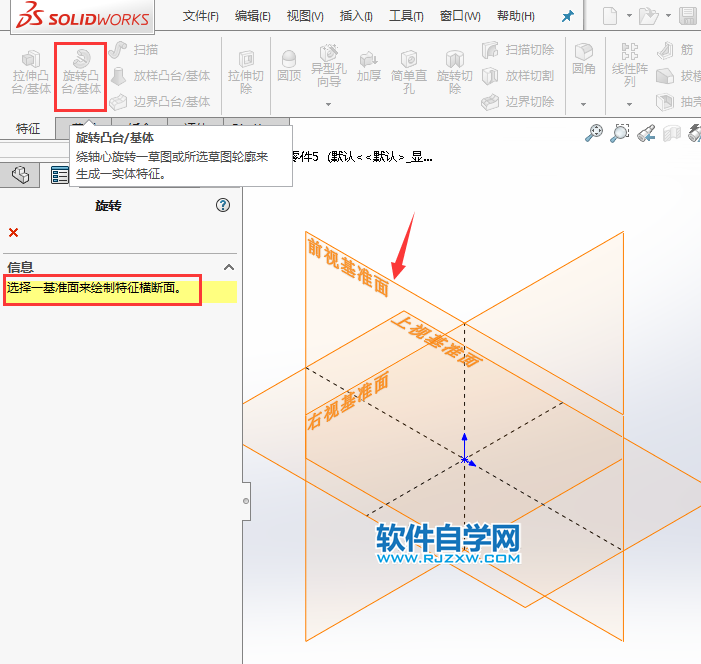The height and width of the screenshot is (664, 701).
Task: Click the Fillet (圆角) tool
Action: coord(583,59)
